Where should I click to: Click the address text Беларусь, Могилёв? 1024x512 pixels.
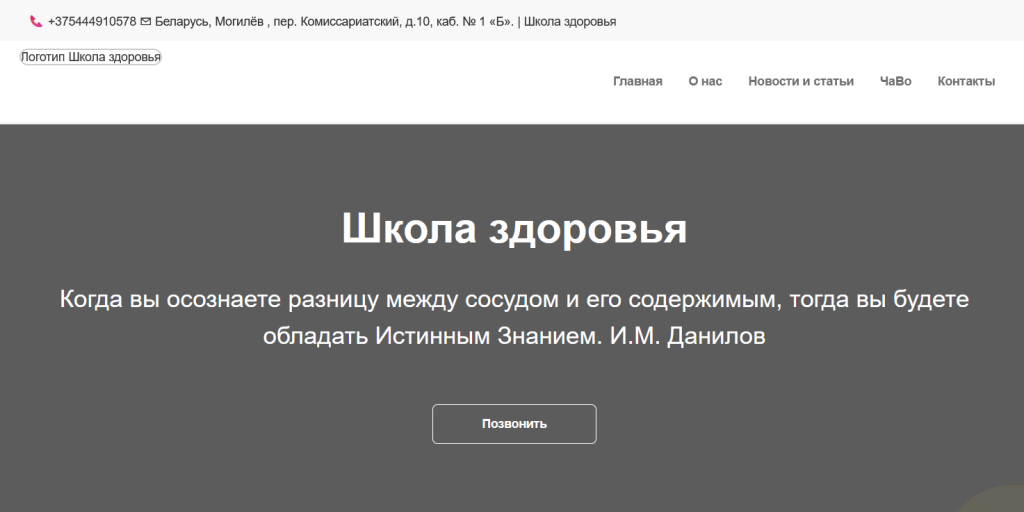209,21
